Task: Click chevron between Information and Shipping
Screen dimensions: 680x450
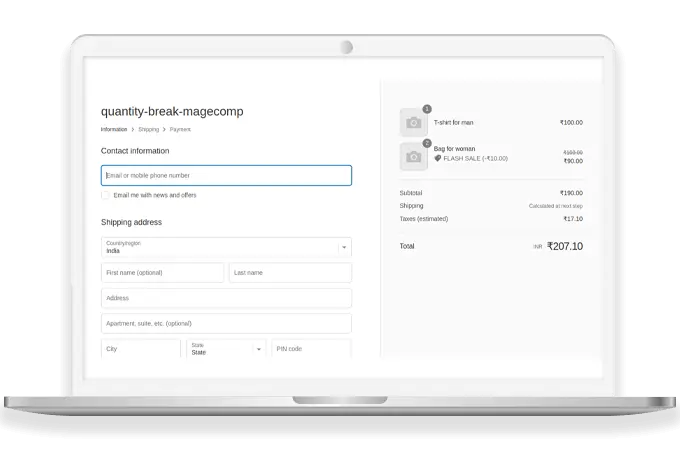Action: [x=133, y=130]
